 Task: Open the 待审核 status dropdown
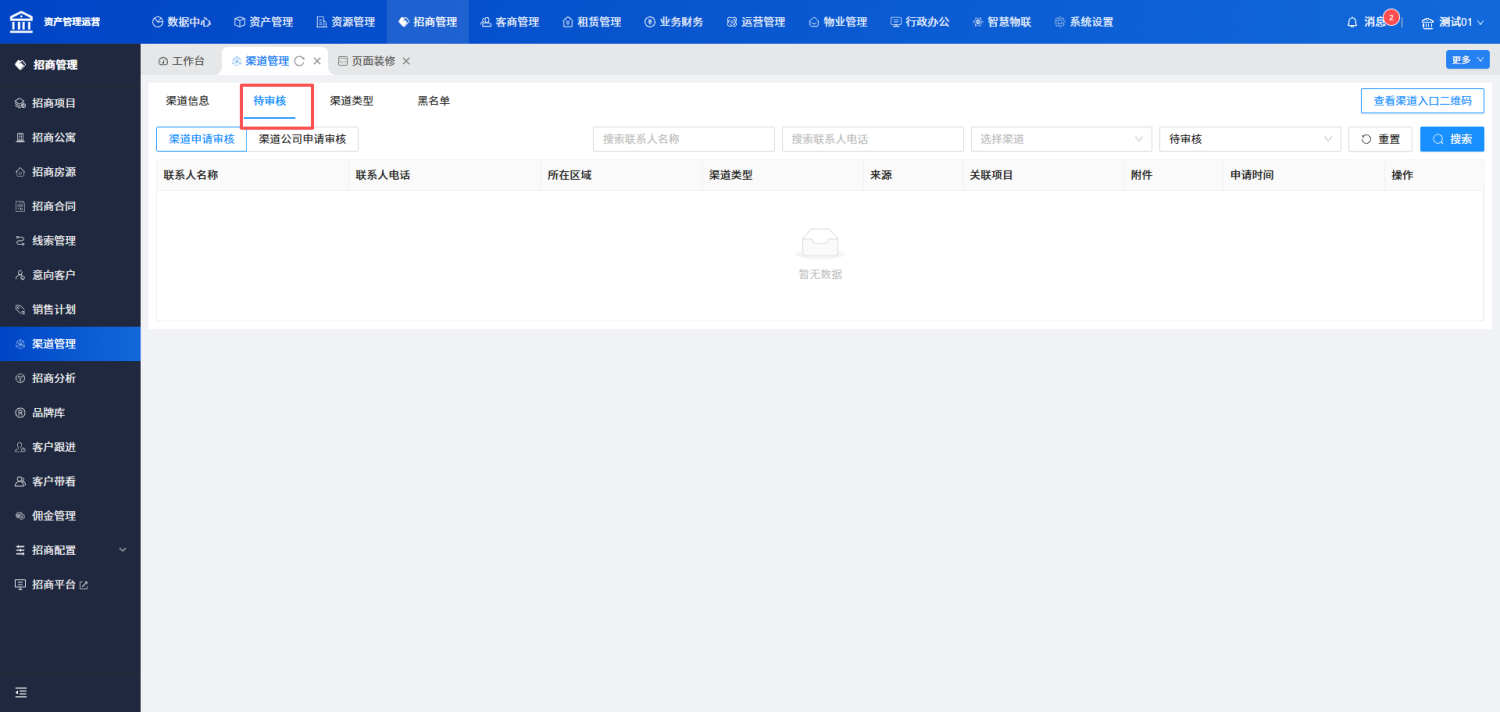tap(1250, 139)
